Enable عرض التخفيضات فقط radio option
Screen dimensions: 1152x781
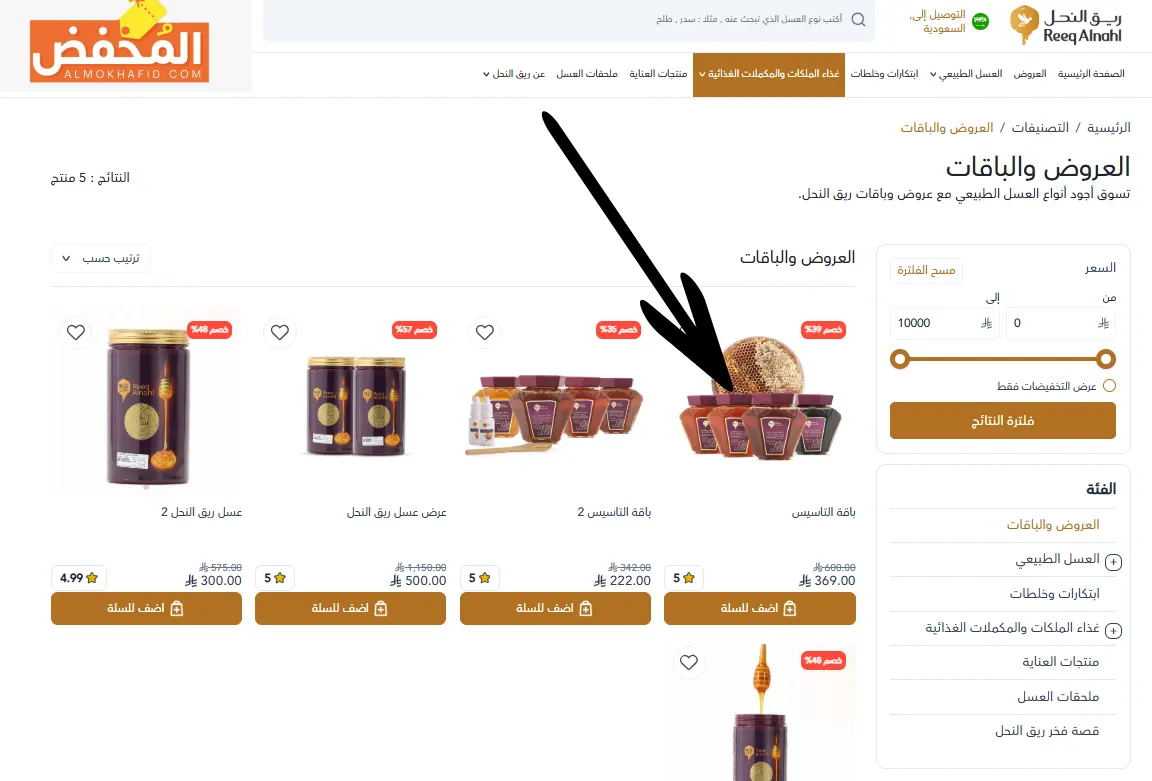pos(1109,386)
